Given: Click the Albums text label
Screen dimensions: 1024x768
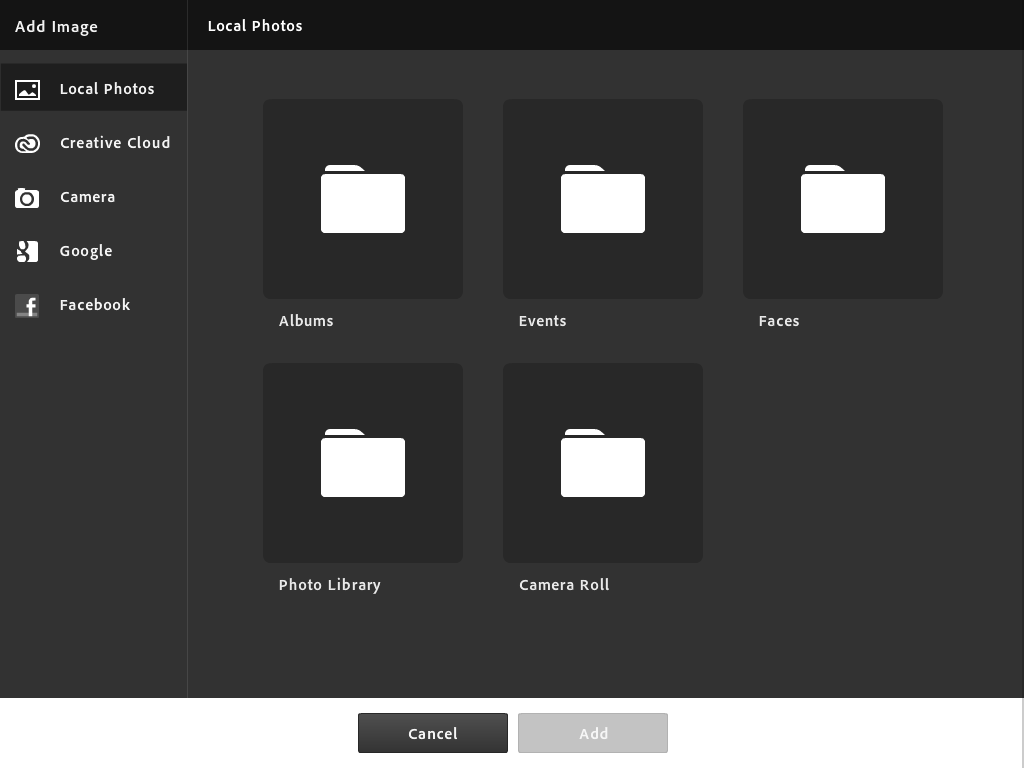Looking at the screenshot, I should click(306, 321).
